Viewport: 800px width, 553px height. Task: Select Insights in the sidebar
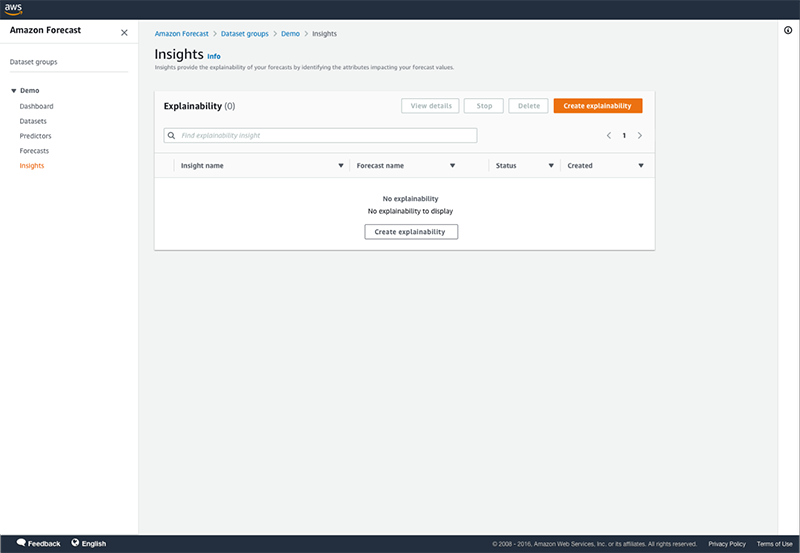pyautogui.click(x=32, y=166)
